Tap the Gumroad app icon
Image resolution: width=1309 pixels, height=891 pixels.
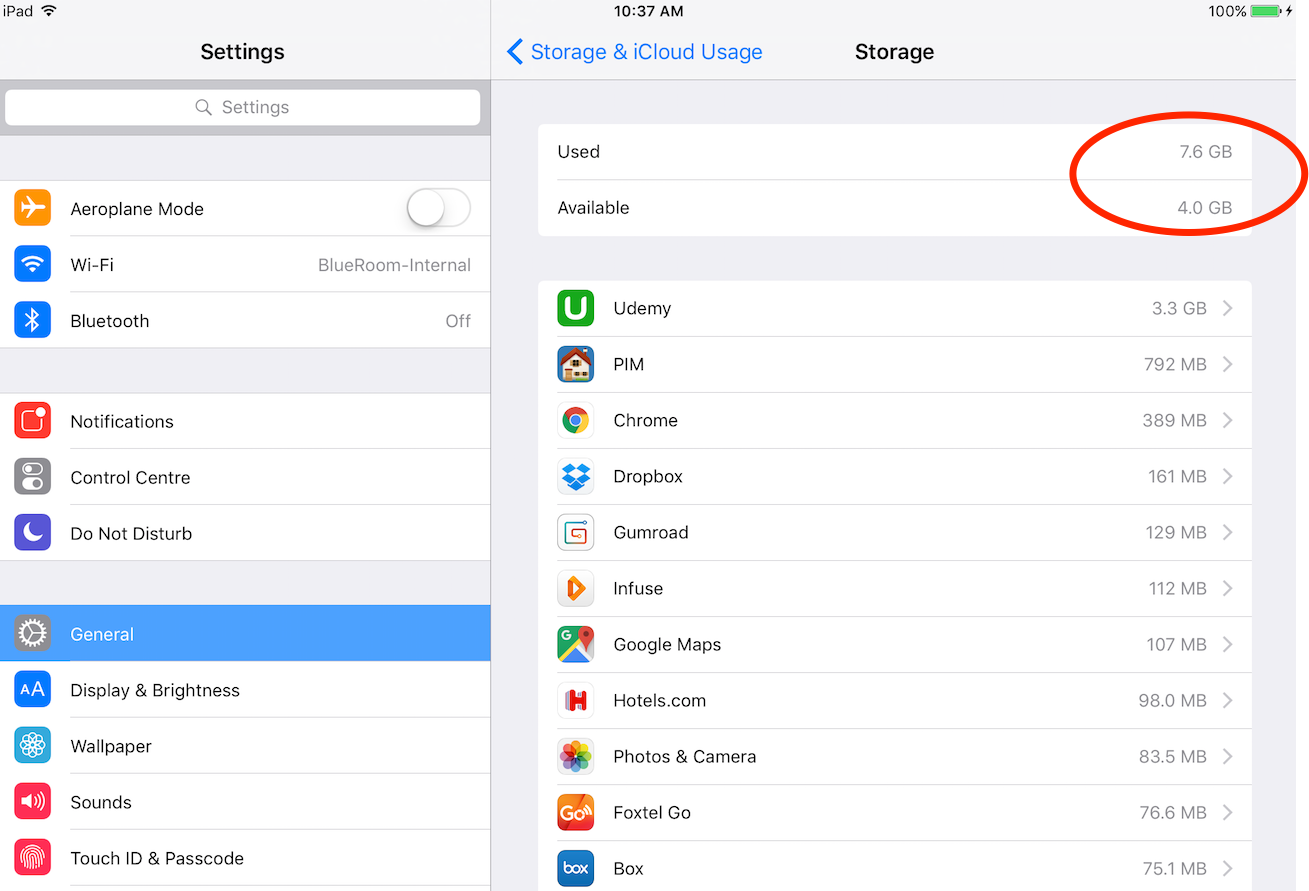[575, 532]
